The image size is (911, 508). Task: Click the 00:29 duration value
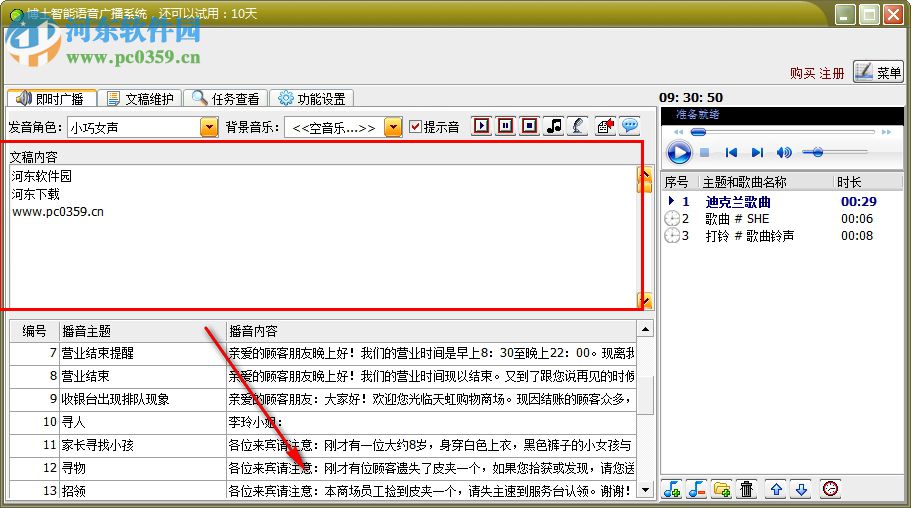pos(859,202)
